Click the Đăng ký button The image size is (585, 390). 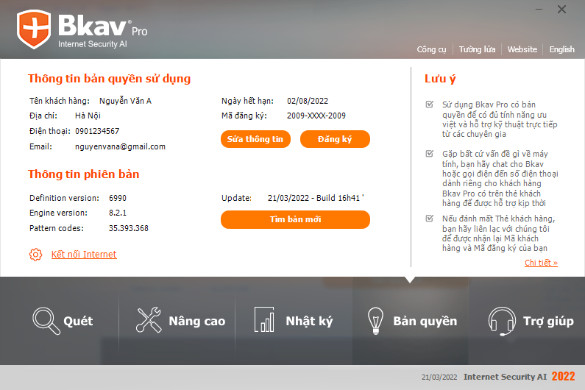coord(335,139)
